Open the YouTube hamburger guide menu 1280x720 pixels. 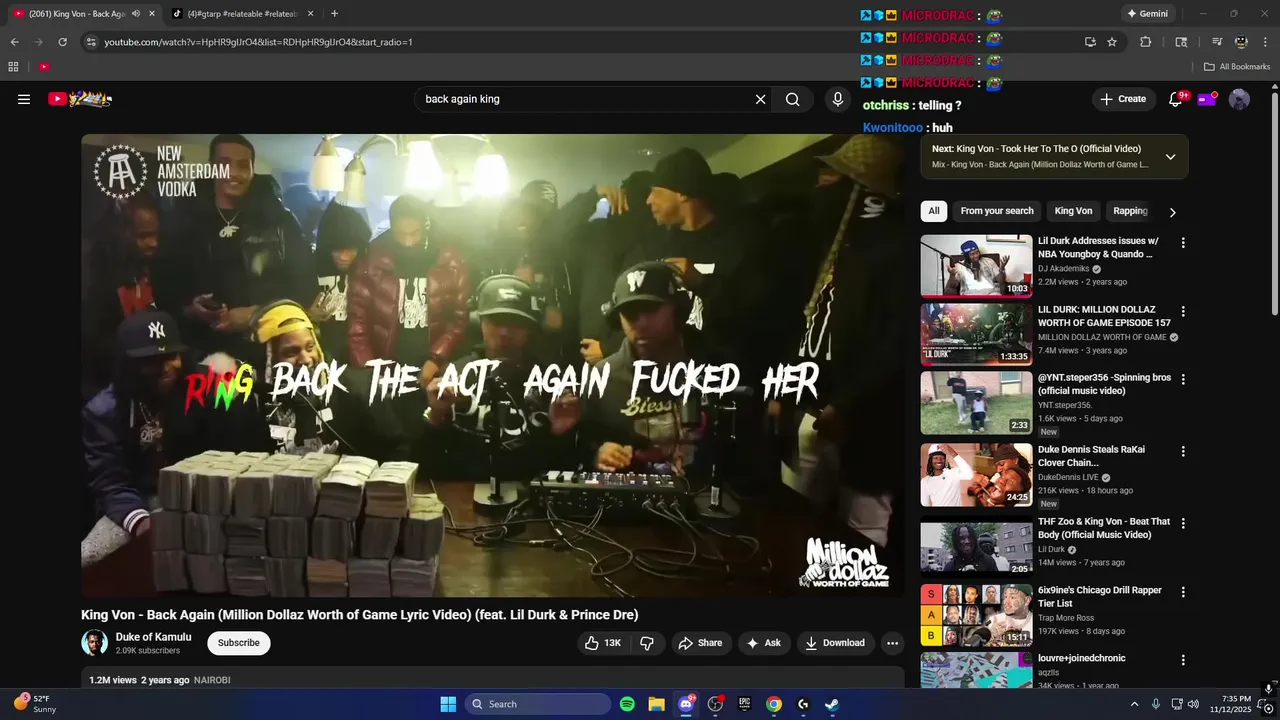pyautogui.click(x=24, y=99)
